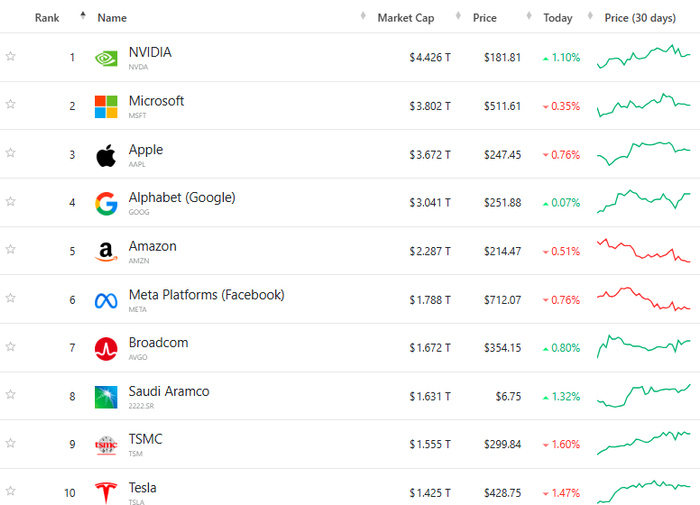Screen dimensions: 700x505
Task: Sort companies by Market Cap header
Action: click(403, 18)
